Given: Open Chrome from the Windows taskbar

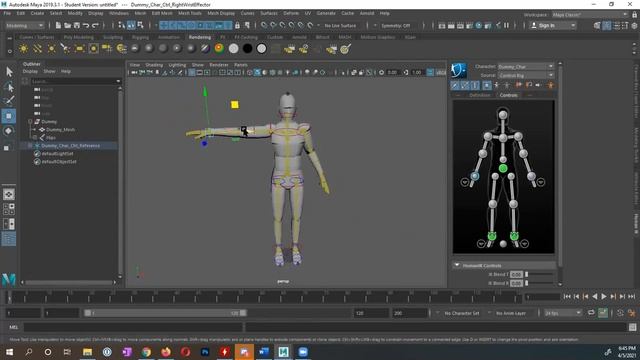Looking at the screenshot, I should [146, 352].
